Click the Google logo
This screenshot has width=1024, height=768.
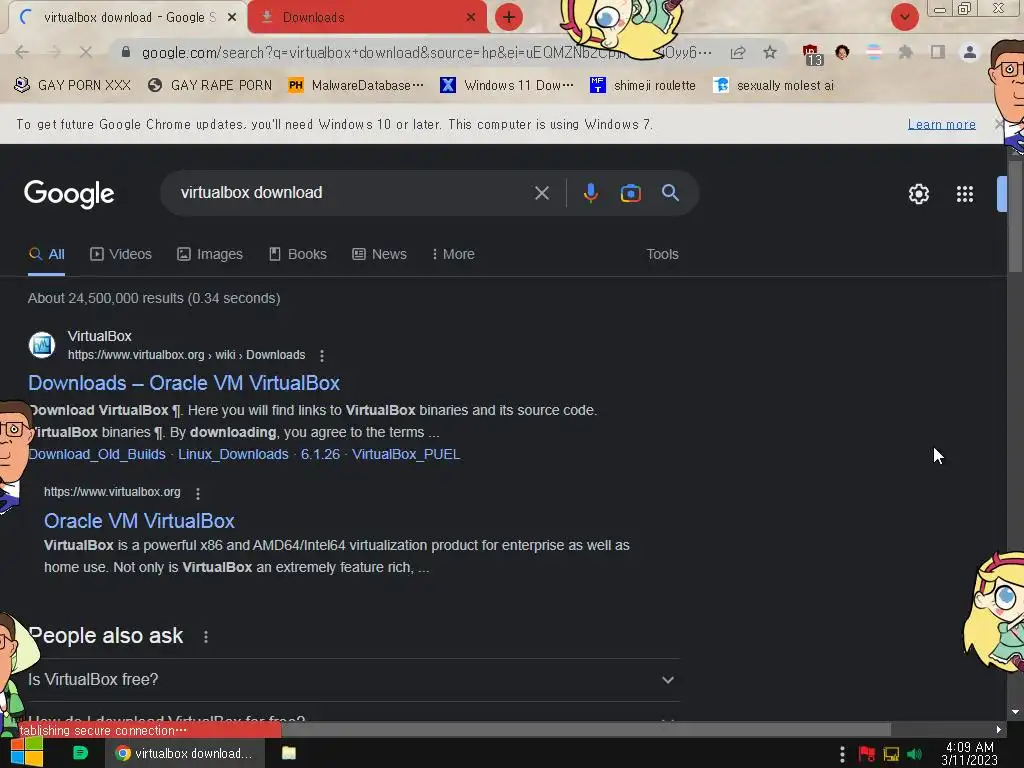(69, 194)
